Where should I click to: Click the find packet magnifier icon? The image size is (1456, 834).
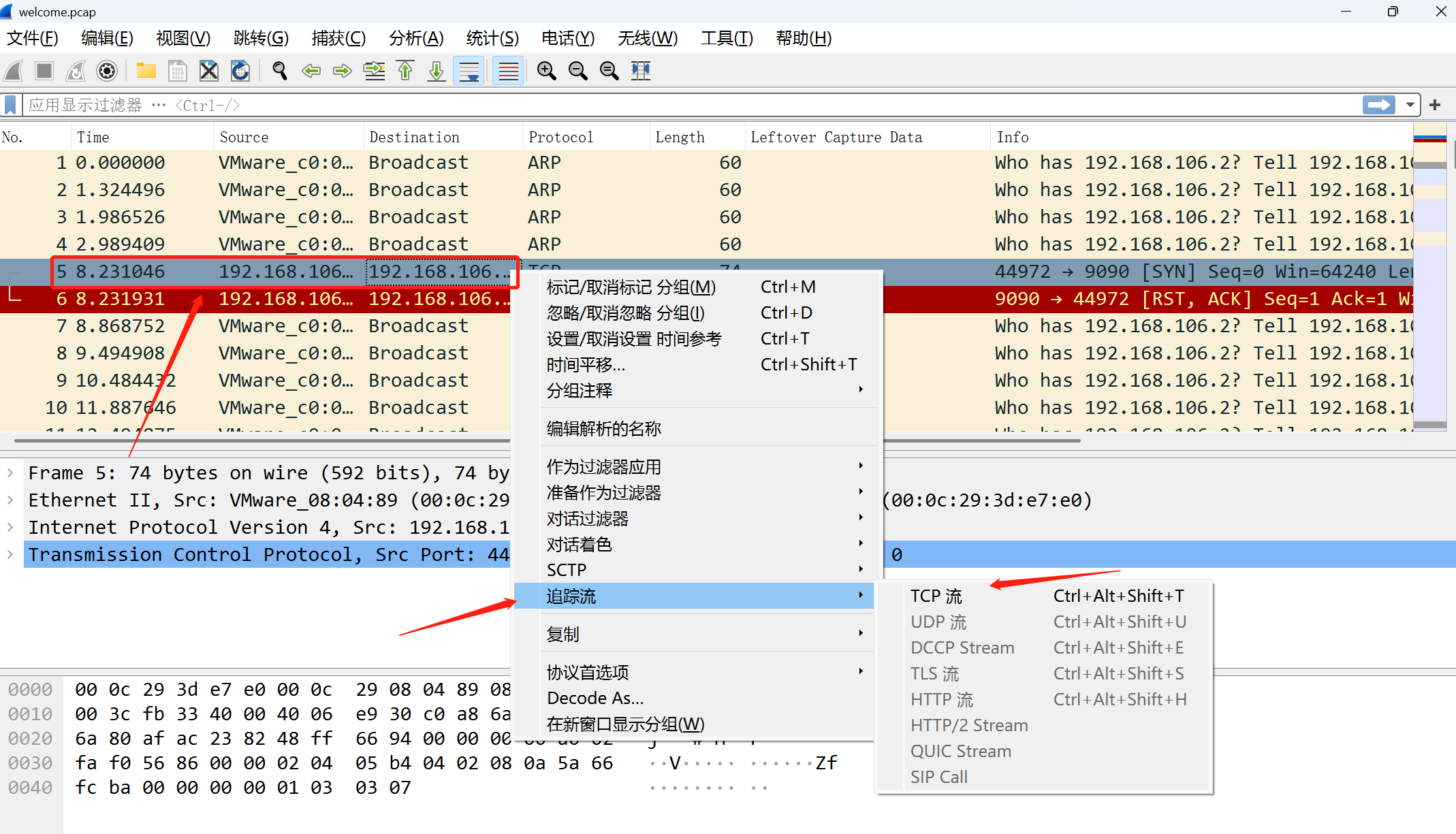tap(280, 71)
